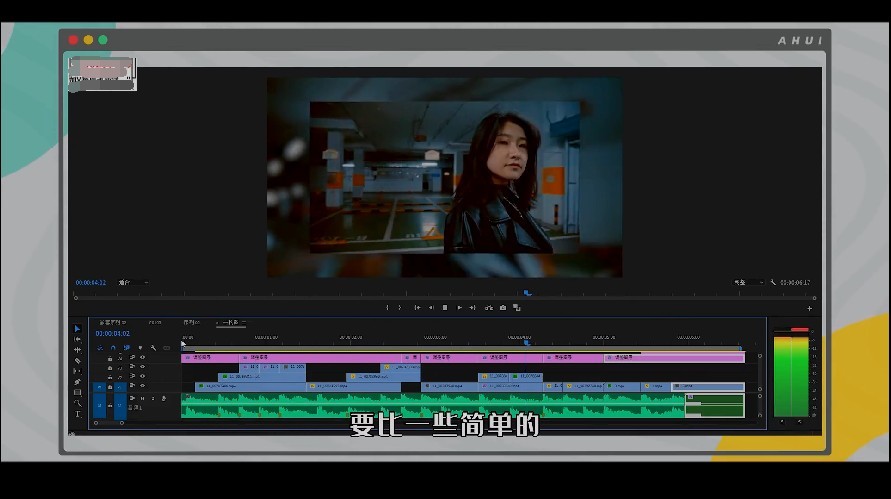Select the Razor tool
Viewport: 891px width, 499px height.
(x=77, y=360)
